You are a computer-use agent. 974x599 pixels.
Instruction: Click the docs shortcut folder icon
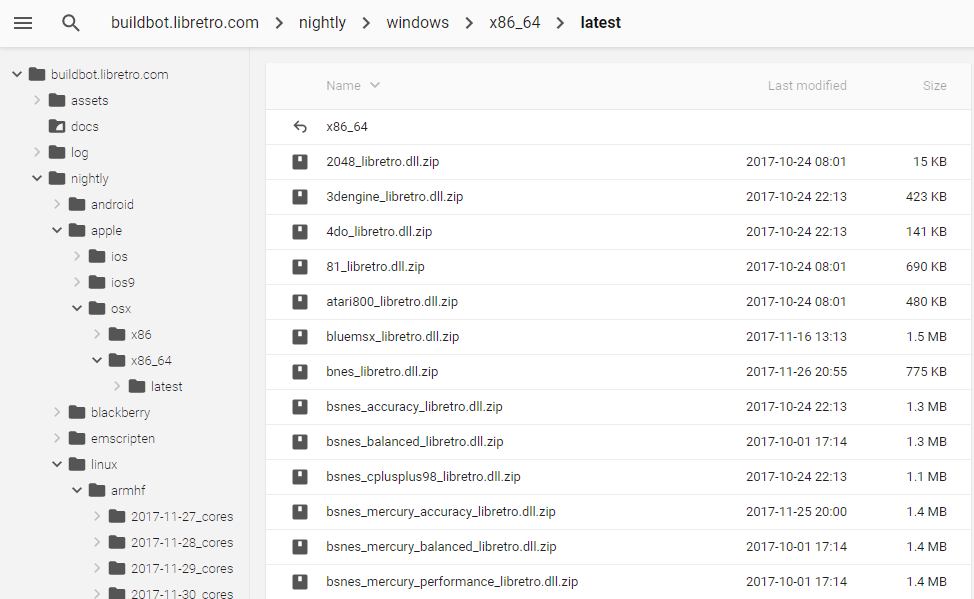57,126
